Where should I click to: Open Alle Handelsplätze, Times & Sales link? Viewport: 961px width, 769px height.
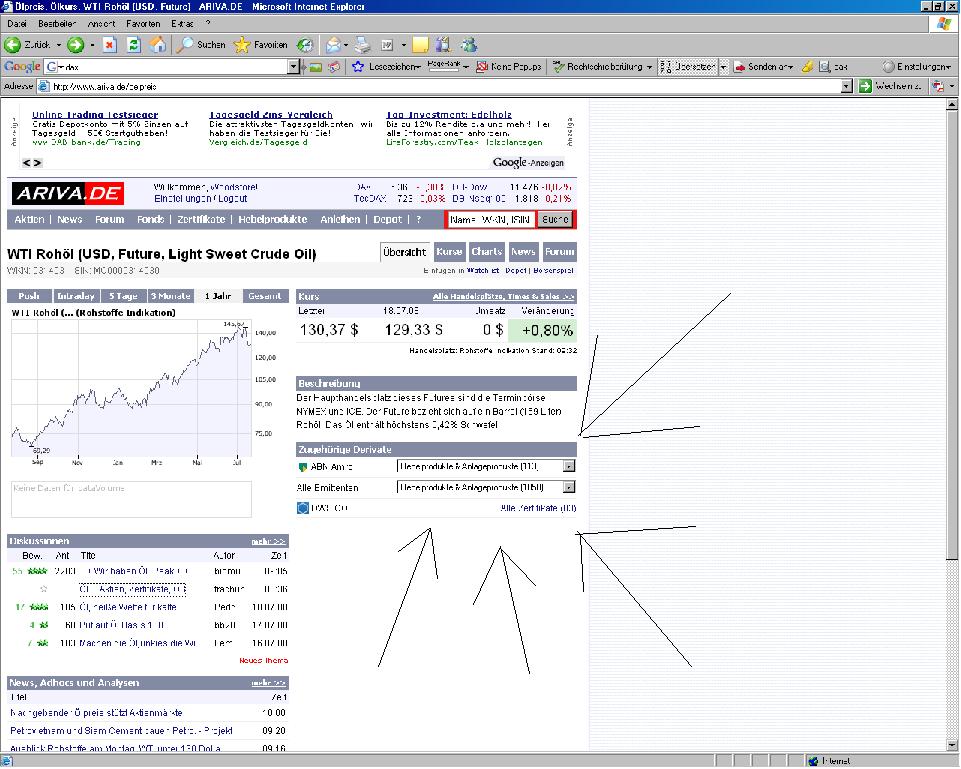(504, 297)
